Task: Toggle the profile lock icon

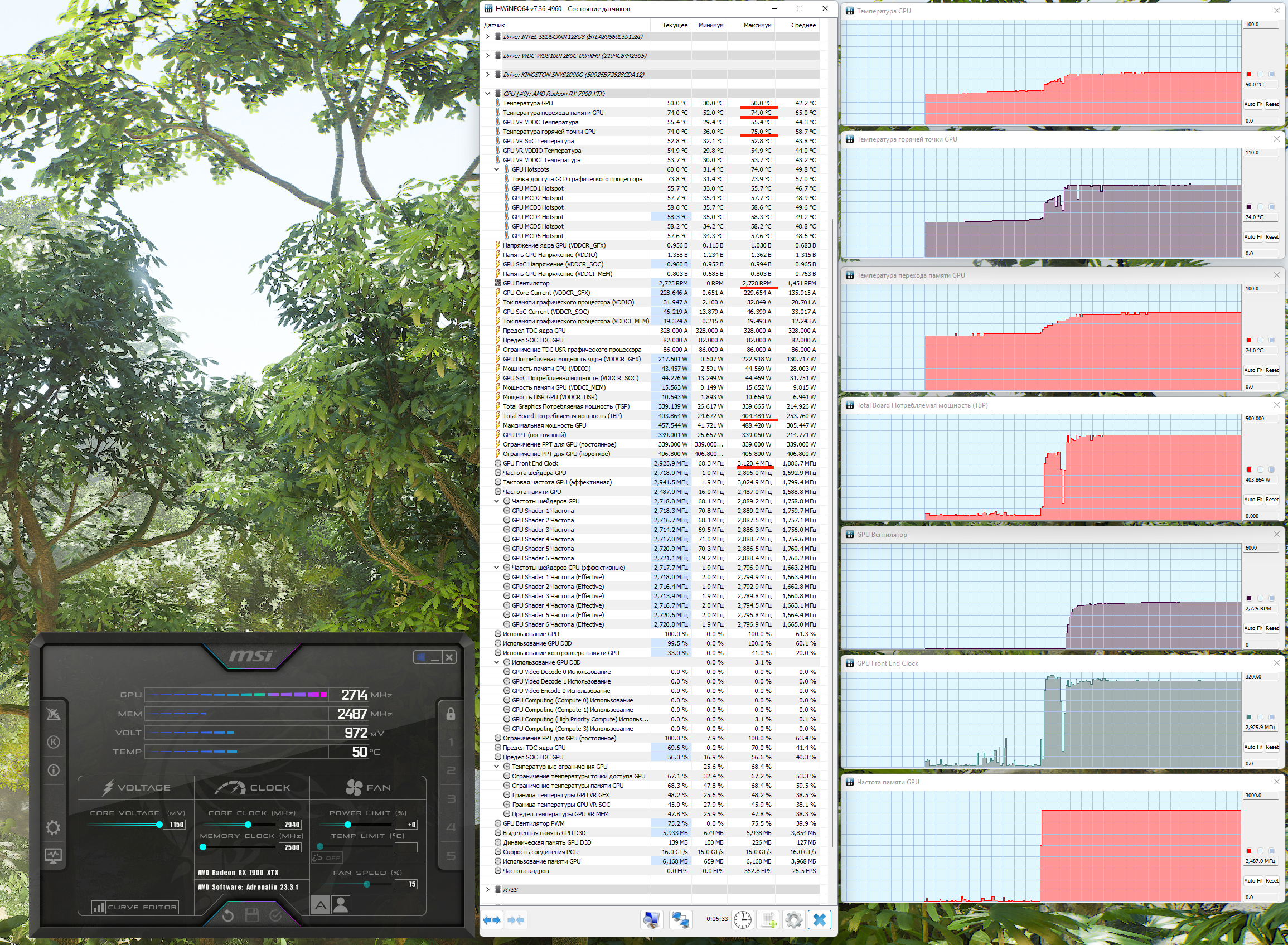Action: (x=451, y=713)
